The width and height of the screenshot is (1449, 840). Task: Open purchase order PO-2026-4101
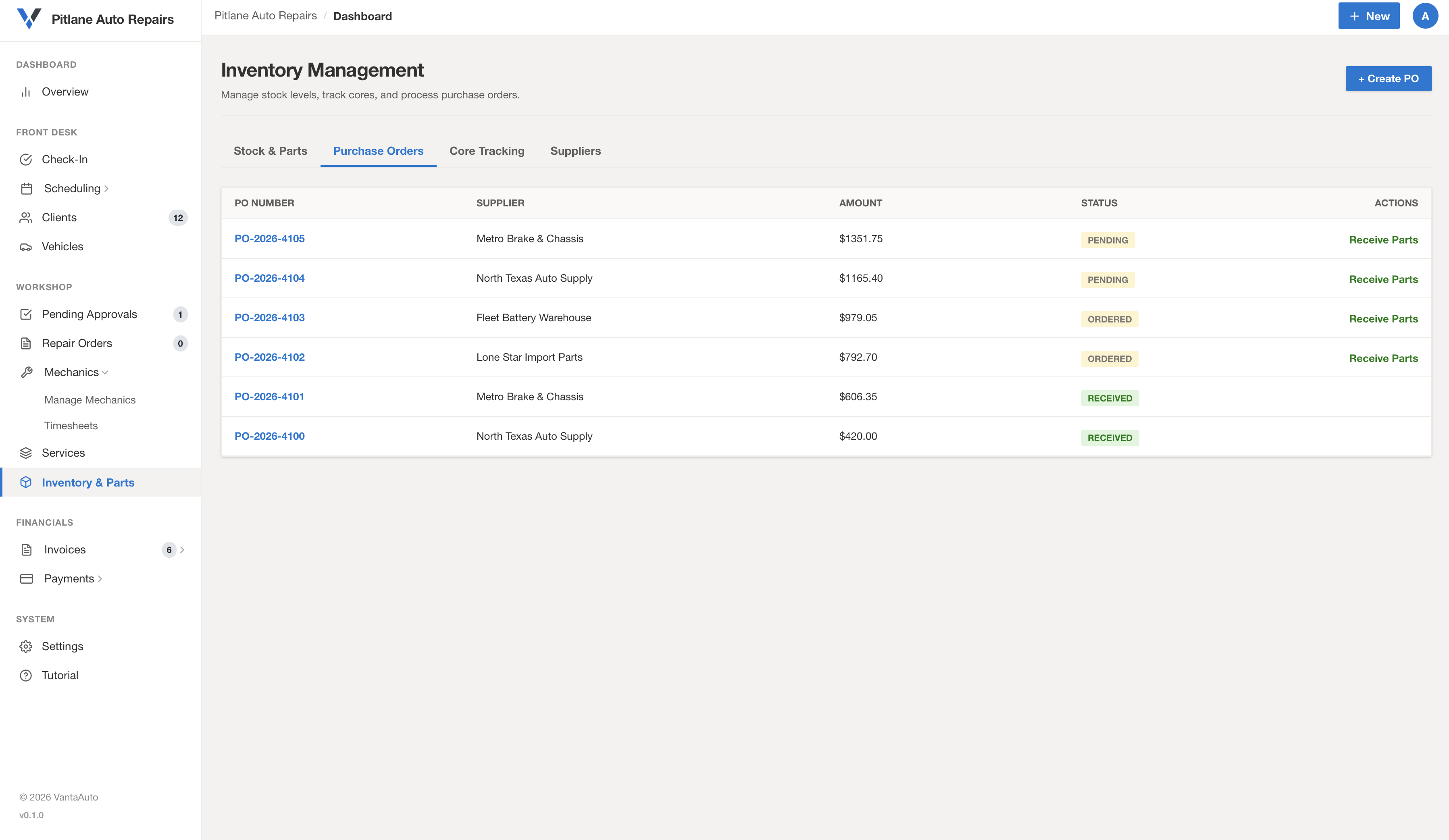[x=269, y=397]
